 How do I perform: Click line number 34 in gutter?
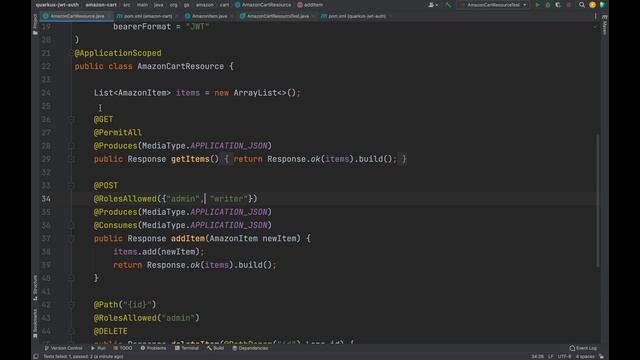46,199
